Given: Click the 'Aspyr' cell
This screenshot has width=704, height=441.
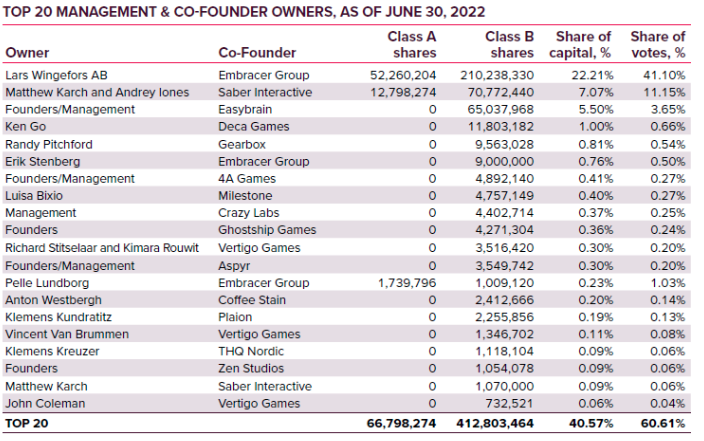Looking at the screenshot, I should pos(234,266).
